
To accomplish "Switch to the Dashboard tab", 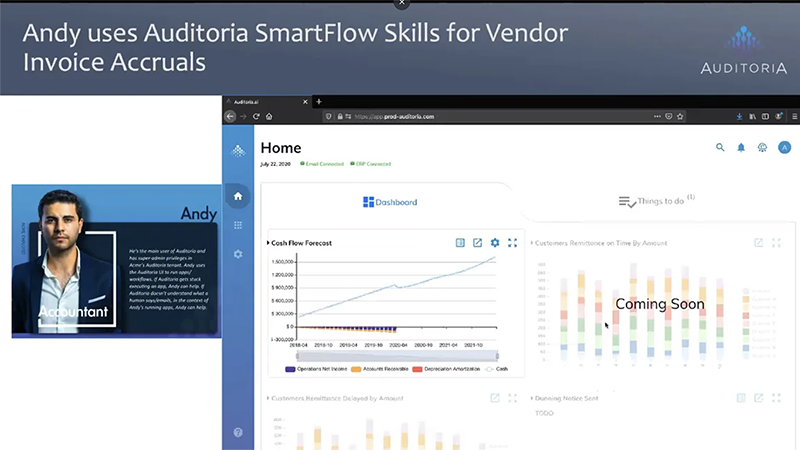I will (x=390, y=202).
